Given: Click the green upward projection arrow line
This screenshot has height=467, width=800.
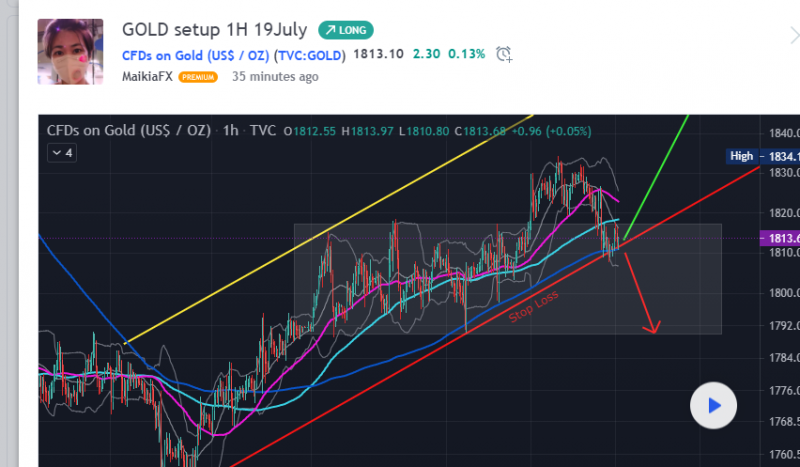Looking at the screenshot, I should (656, 177).
